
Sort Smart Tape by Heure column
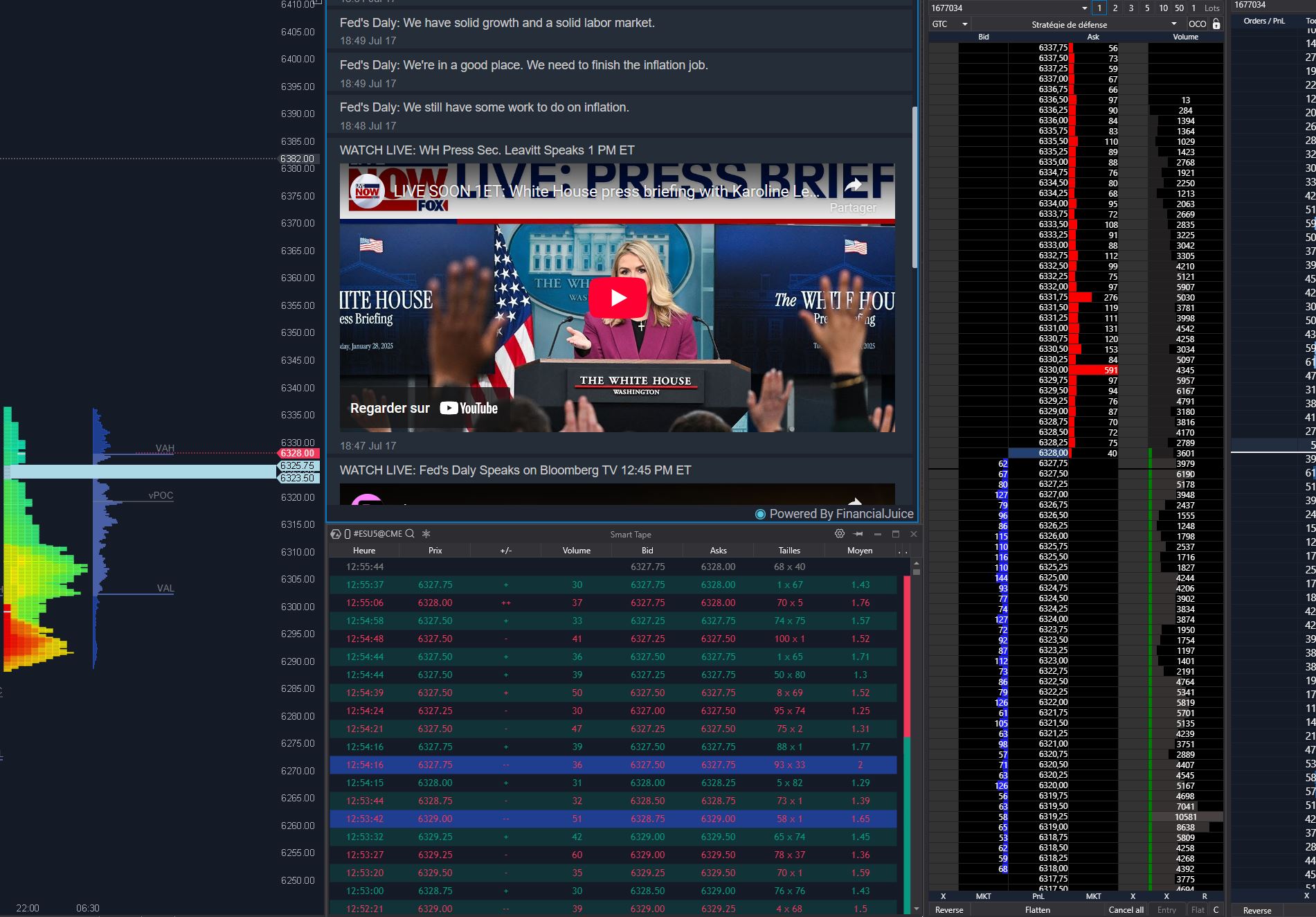[x=364, y=551]
